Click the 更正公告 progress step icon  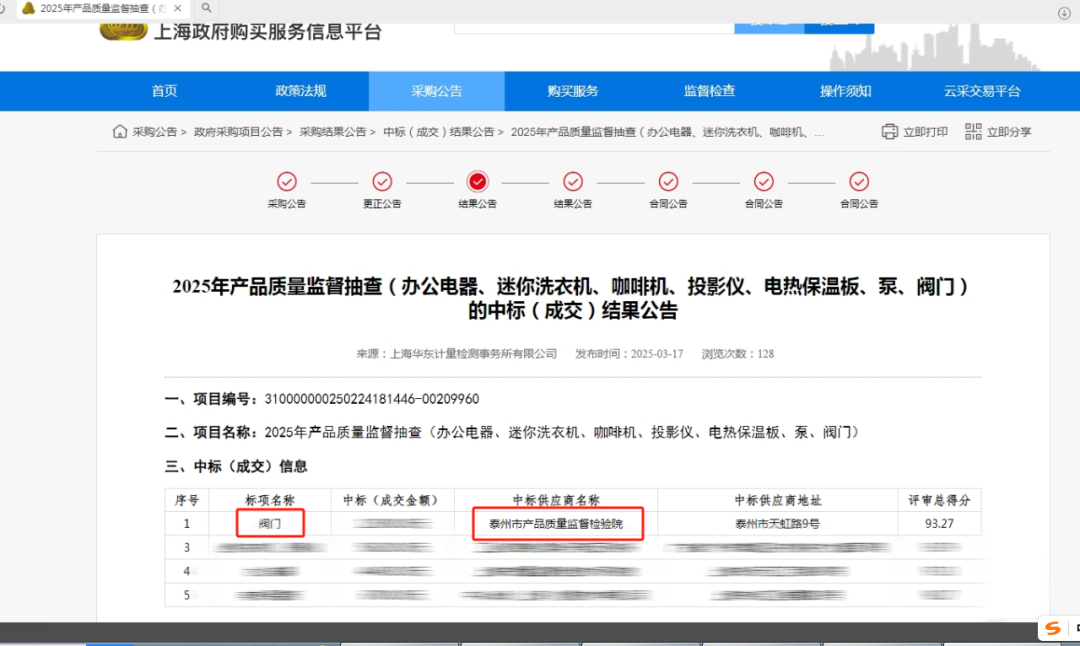382,183
